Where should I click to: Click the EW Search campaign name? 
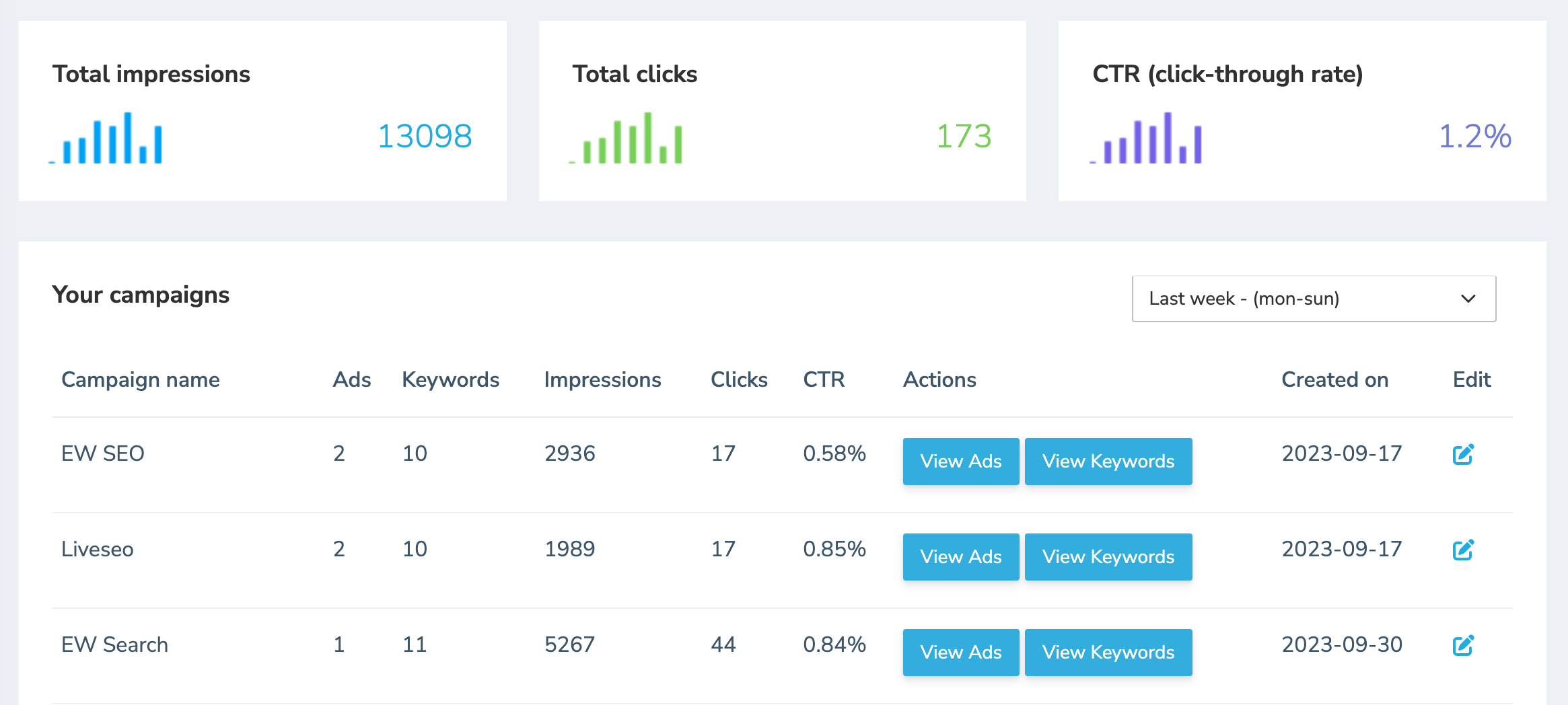tap(114, 645)
